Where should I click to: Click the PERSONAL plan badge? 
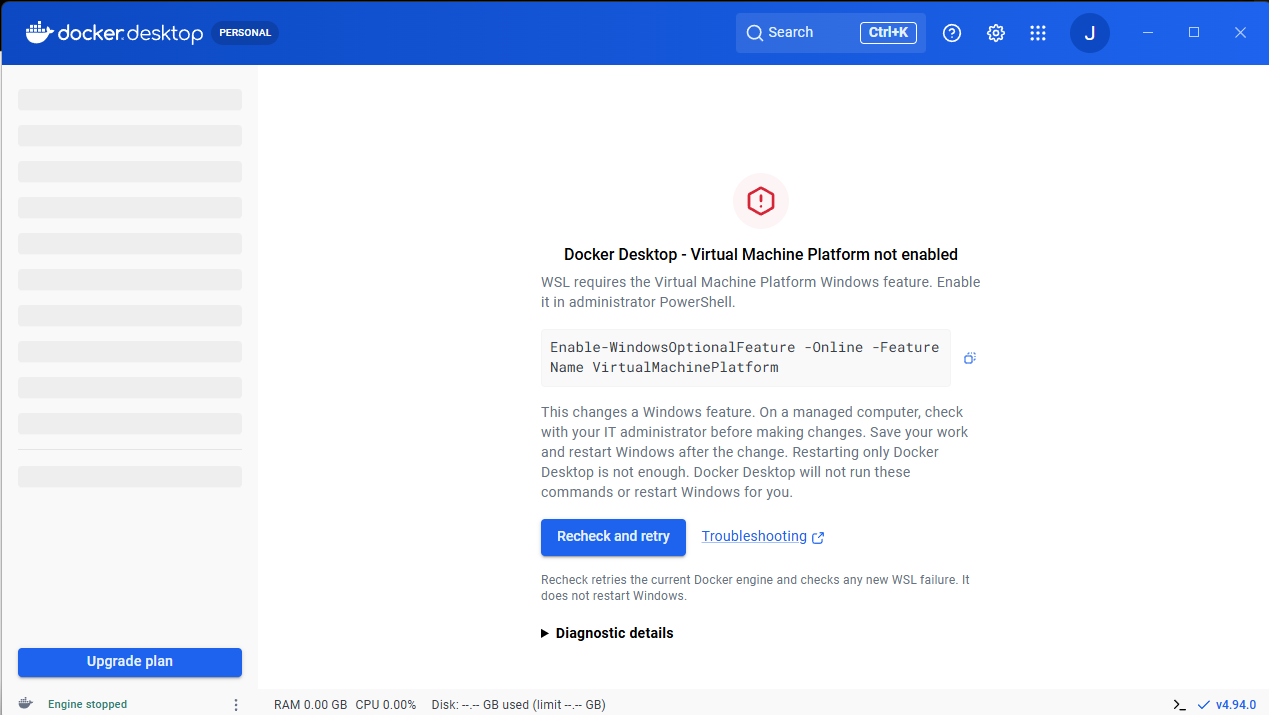tap(245, 33)
